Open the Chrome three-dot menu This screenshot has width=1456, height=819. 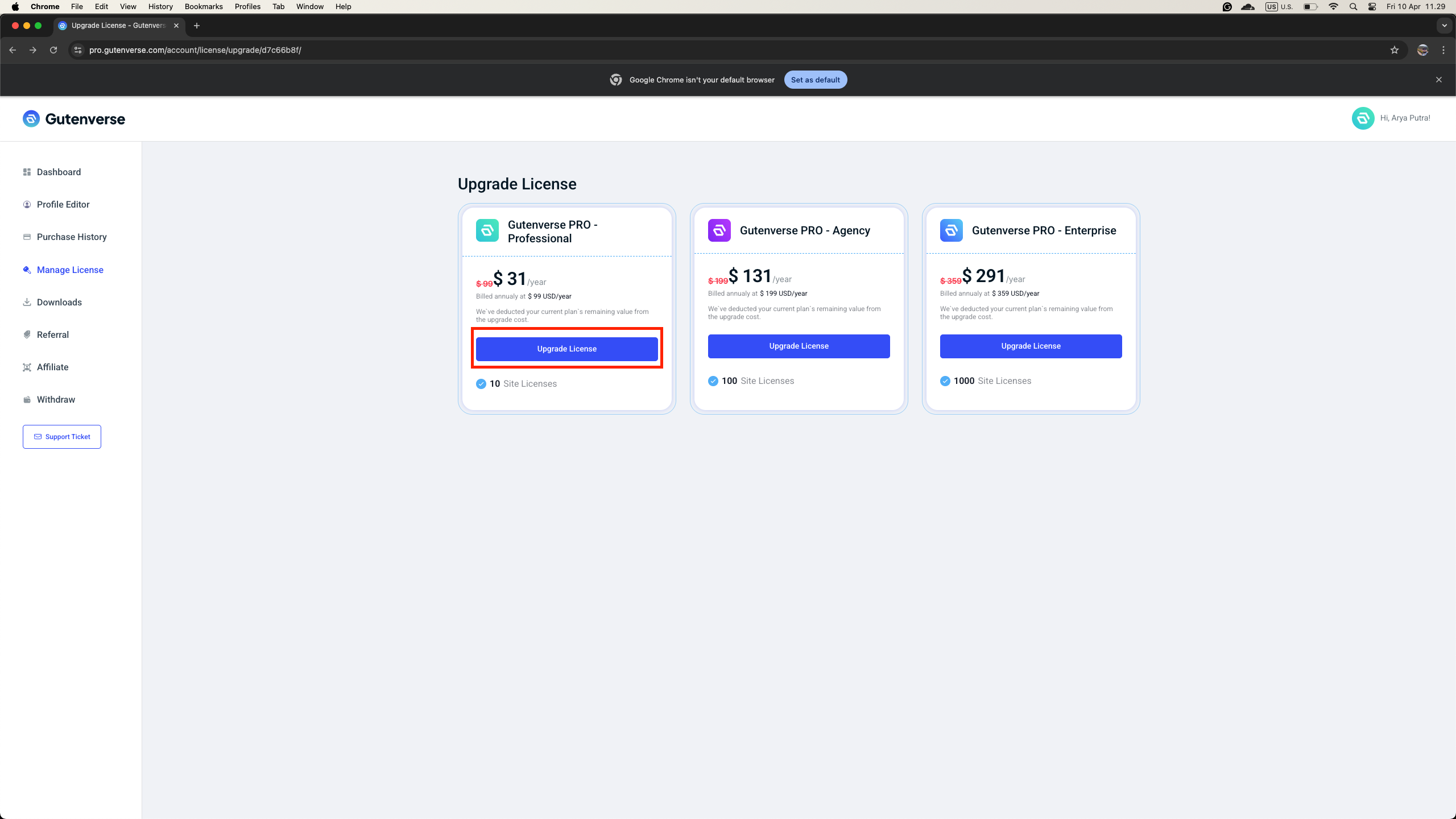coord(1443,50)
